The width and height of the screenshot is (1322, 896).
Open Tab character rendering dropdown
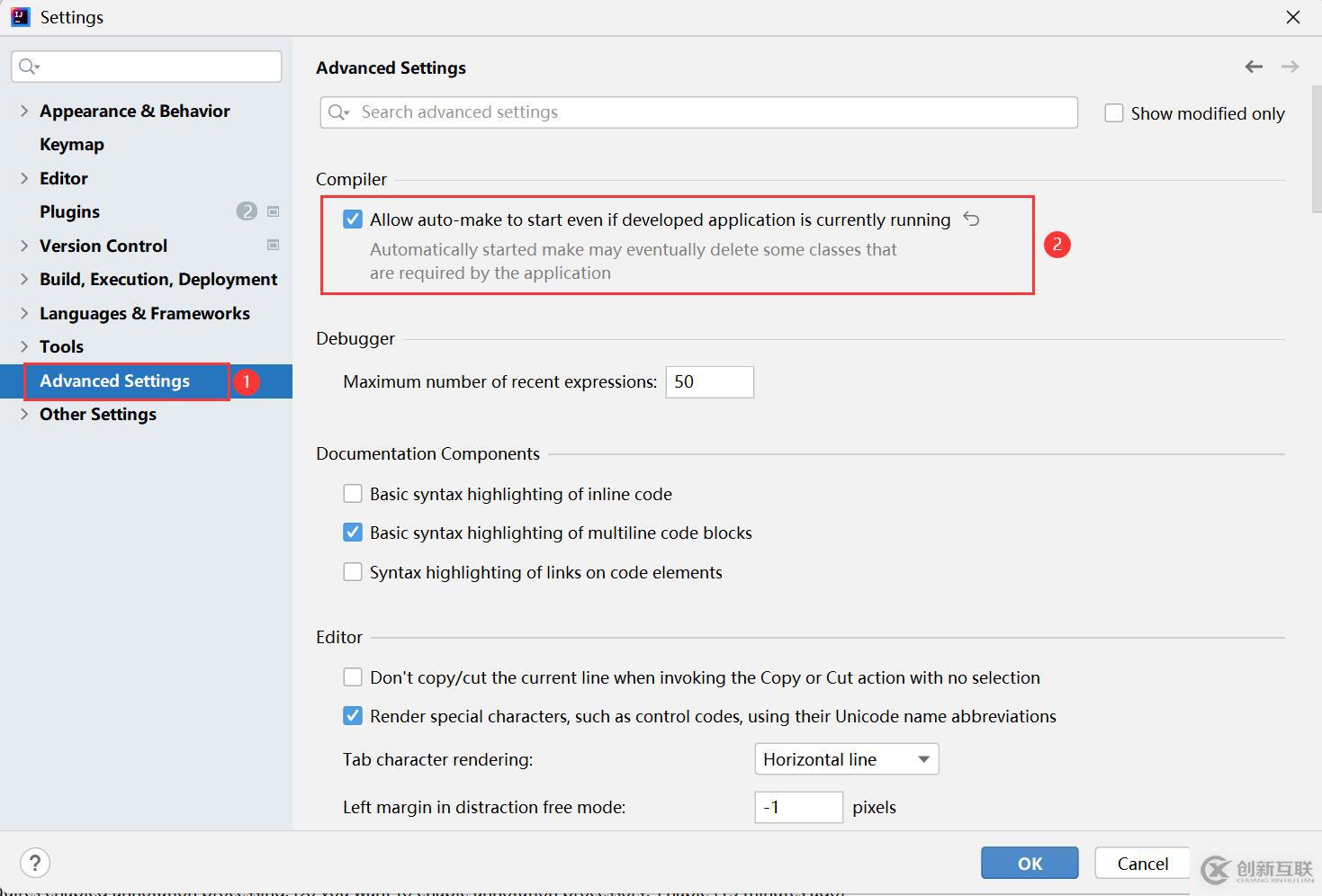[846, 759]
